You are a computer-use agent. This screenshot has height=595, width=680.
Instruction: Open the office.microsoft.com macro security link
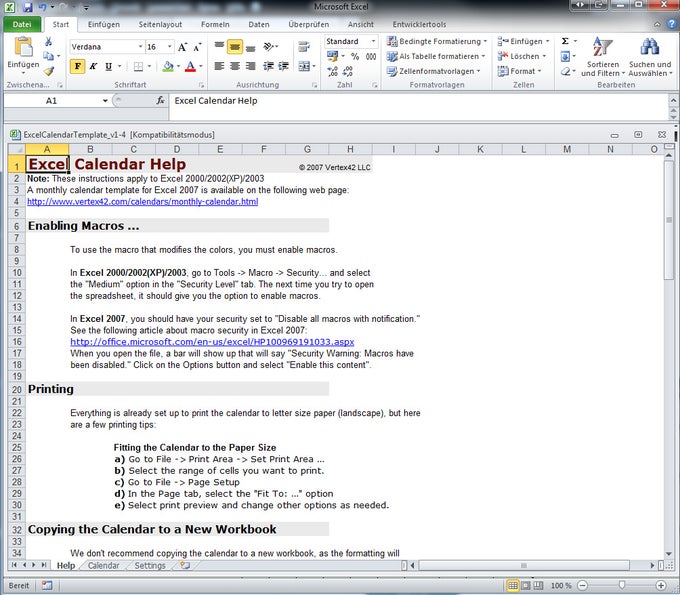pyautogui.click(x=212, y=342)
